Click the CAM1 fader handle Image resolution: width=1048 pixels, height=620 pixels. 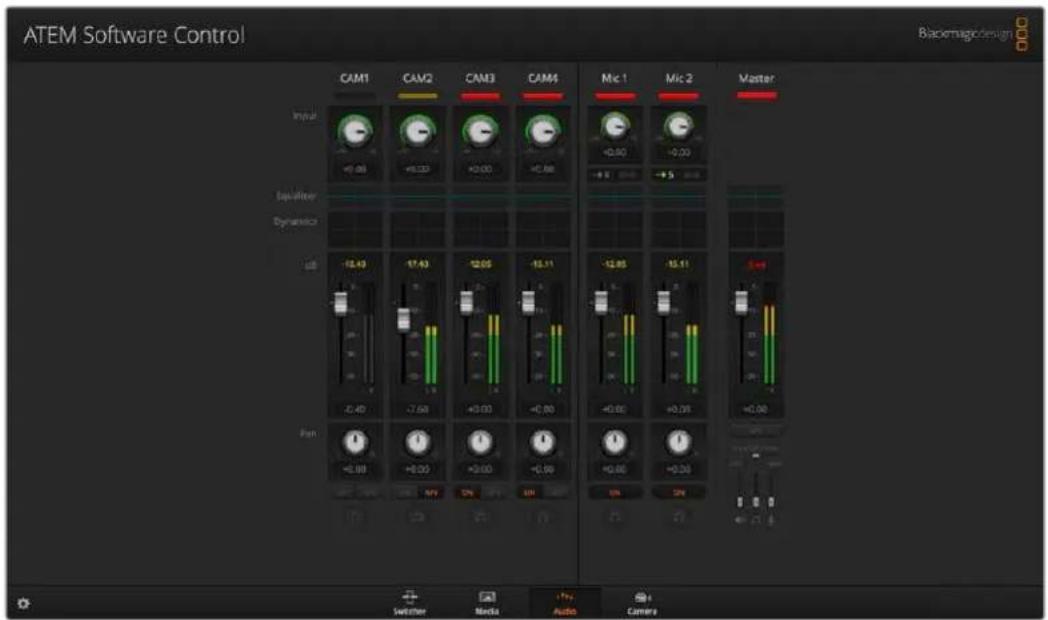tap(341, 303)
